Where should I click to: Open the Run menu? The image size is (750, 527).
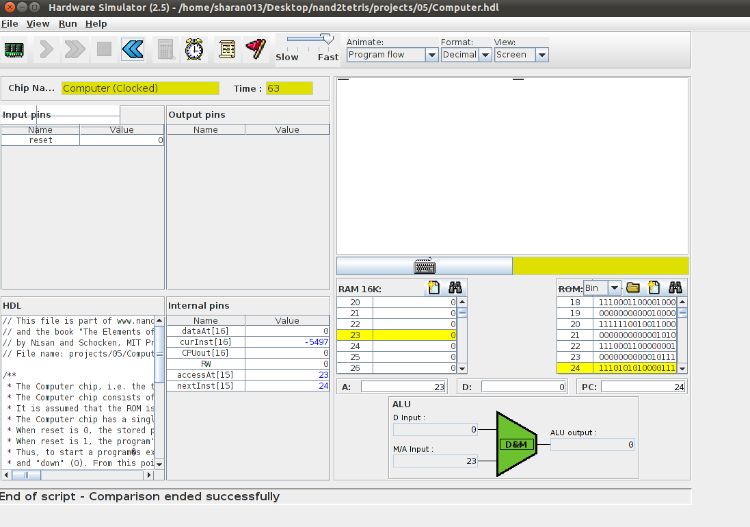(x=67, y=23)
